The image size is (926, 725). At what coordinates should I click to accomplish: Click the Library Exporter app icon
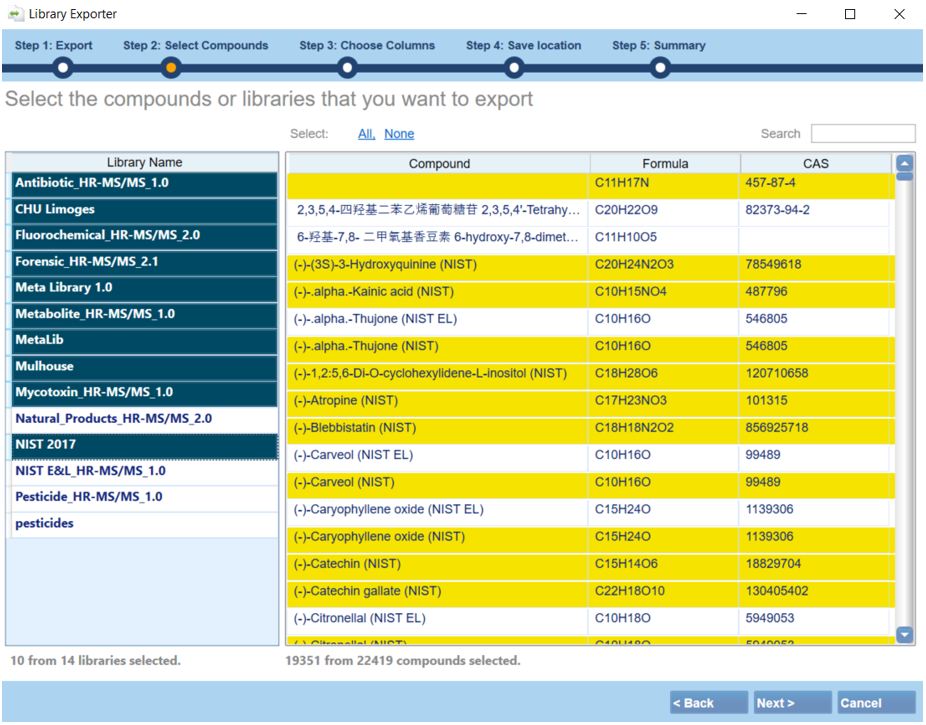pyautogui.click(x=15, y=14)
